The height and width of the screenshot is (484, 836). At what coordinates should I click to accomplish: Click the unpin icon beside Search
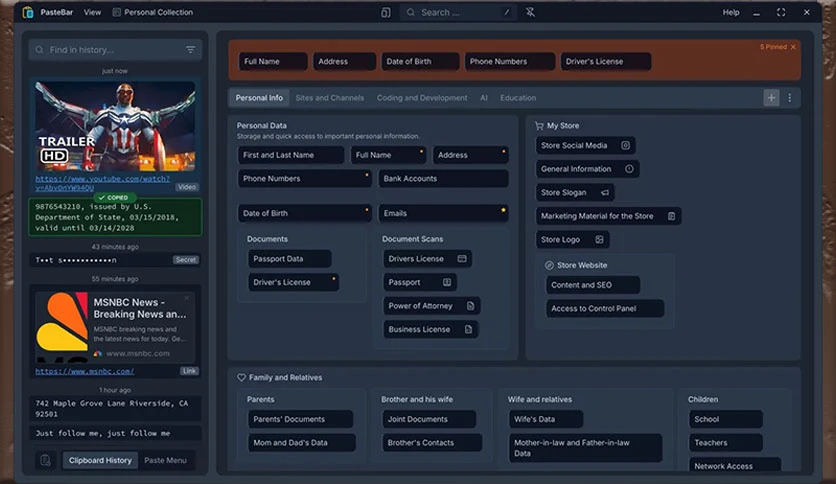[530, 12]
